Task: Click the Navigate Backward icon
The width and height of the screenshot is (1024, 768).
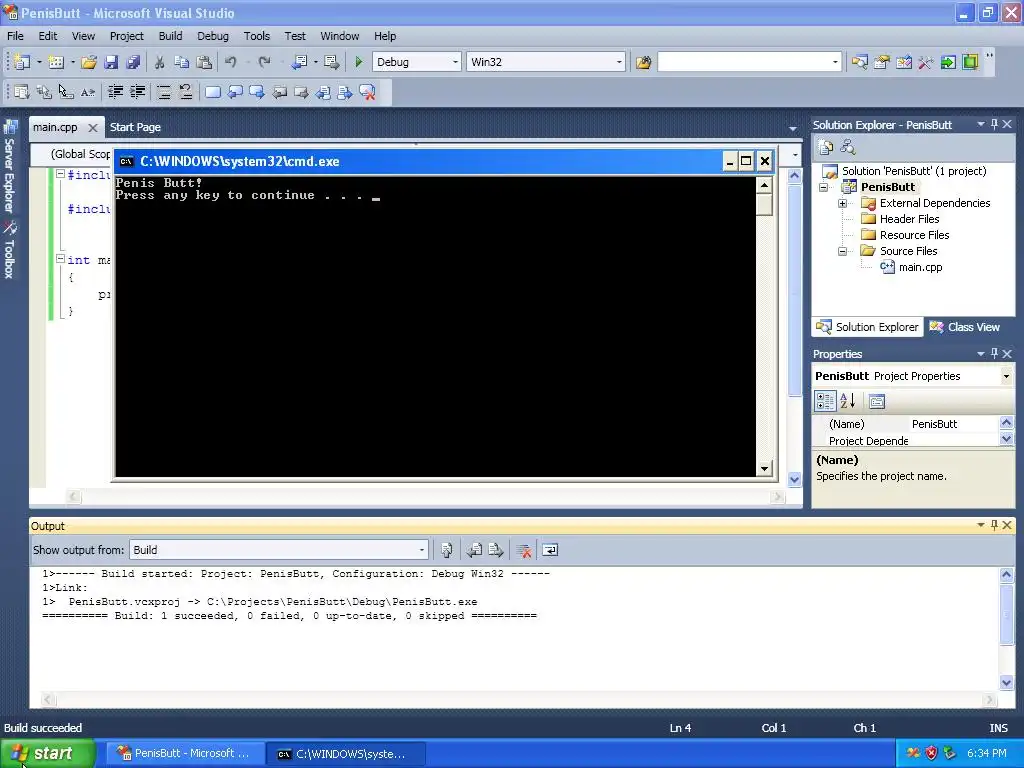Action: 299,62
